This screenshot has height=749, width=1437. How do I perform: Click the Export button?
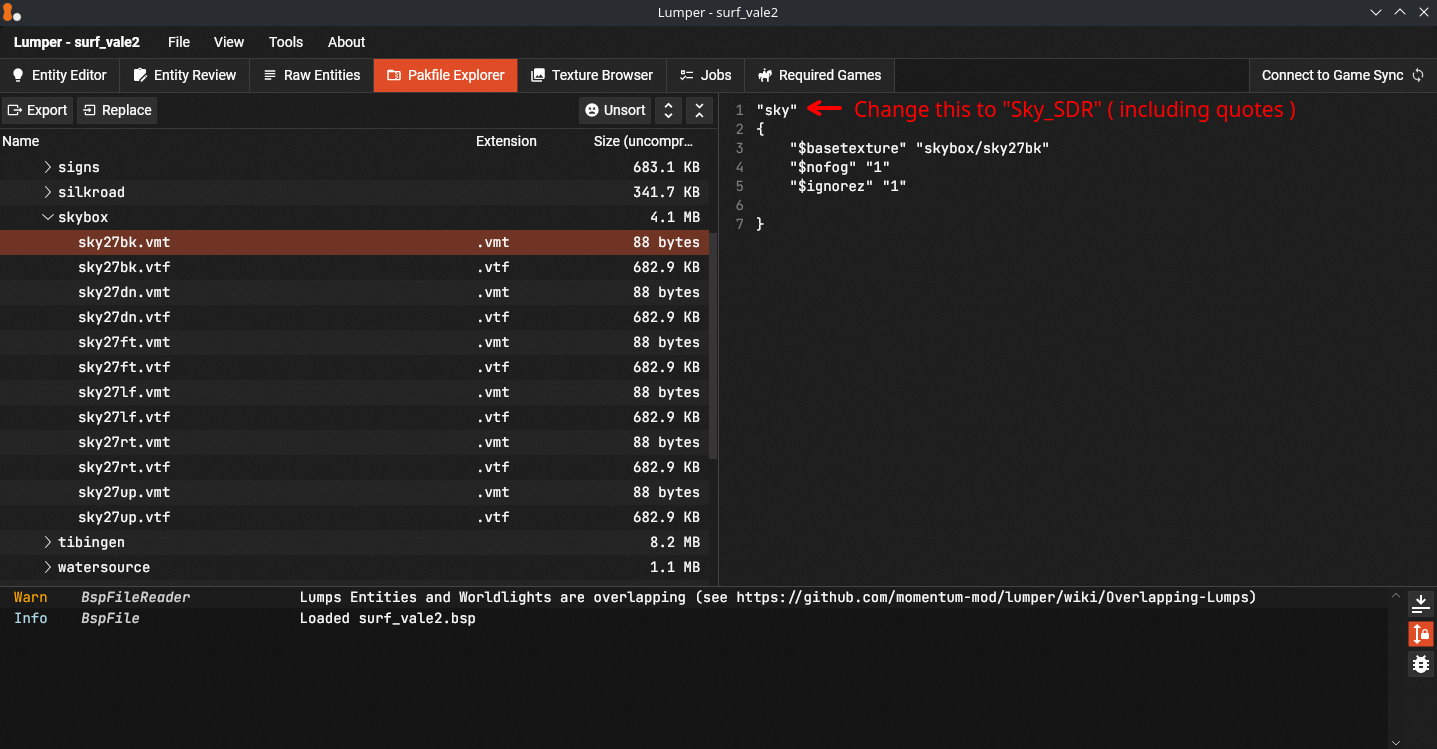click(x=37, y=110)
